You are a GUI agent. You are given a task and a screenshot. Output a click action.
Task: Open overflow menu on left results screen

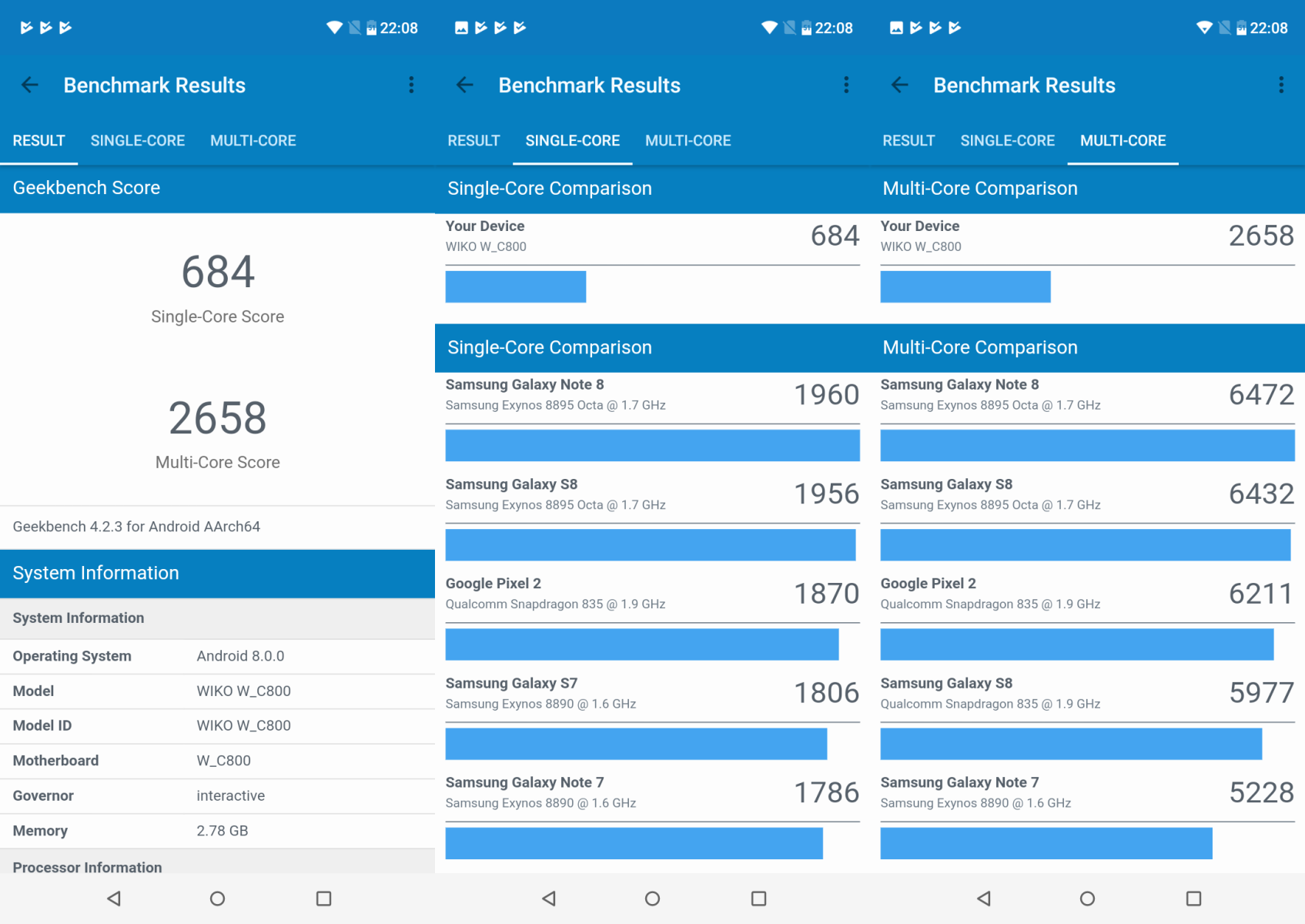[x=411, y=85]
